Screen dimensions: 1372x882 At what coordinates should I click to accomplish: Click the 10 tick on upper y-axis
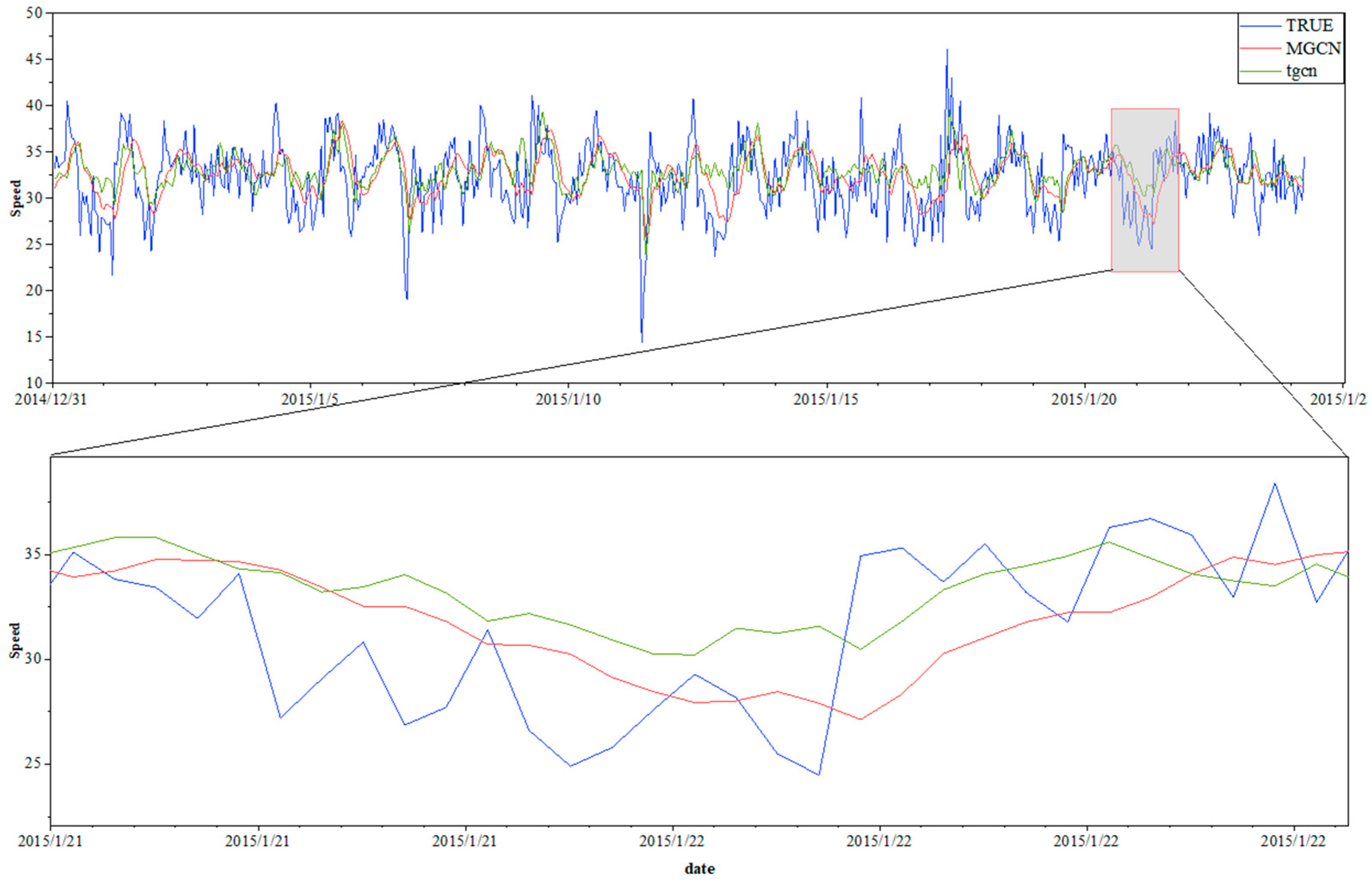pos(34,382)
